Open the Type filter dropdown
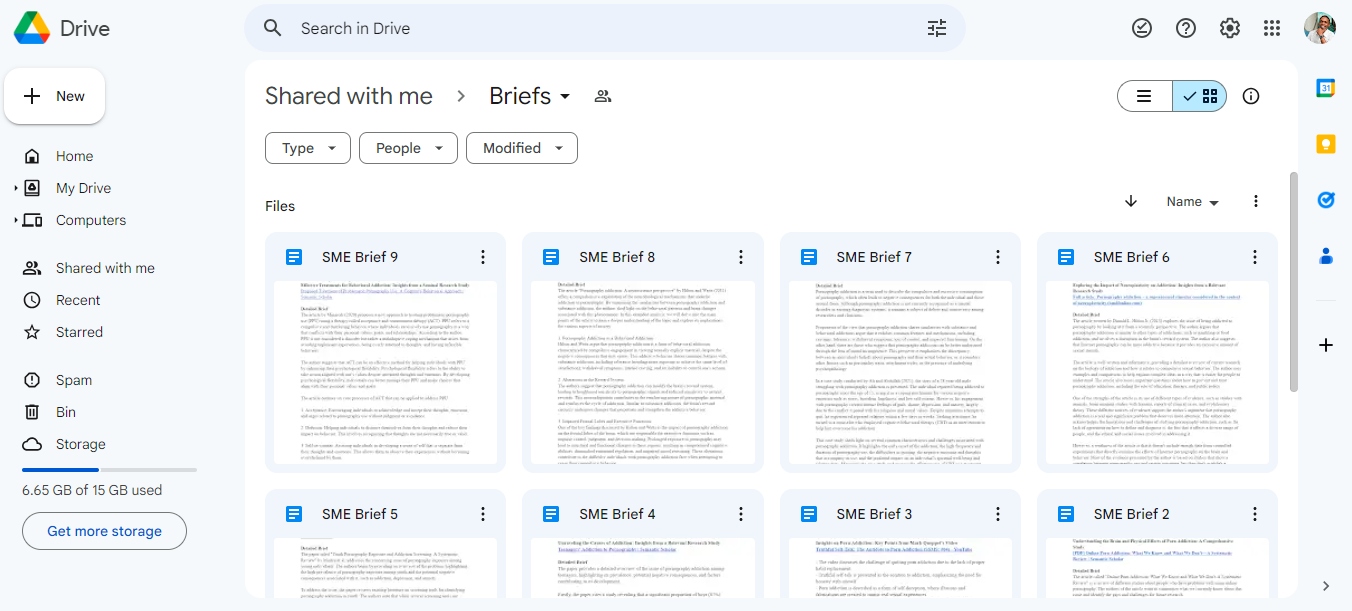Screen dimensions: 1352x611 308,148
